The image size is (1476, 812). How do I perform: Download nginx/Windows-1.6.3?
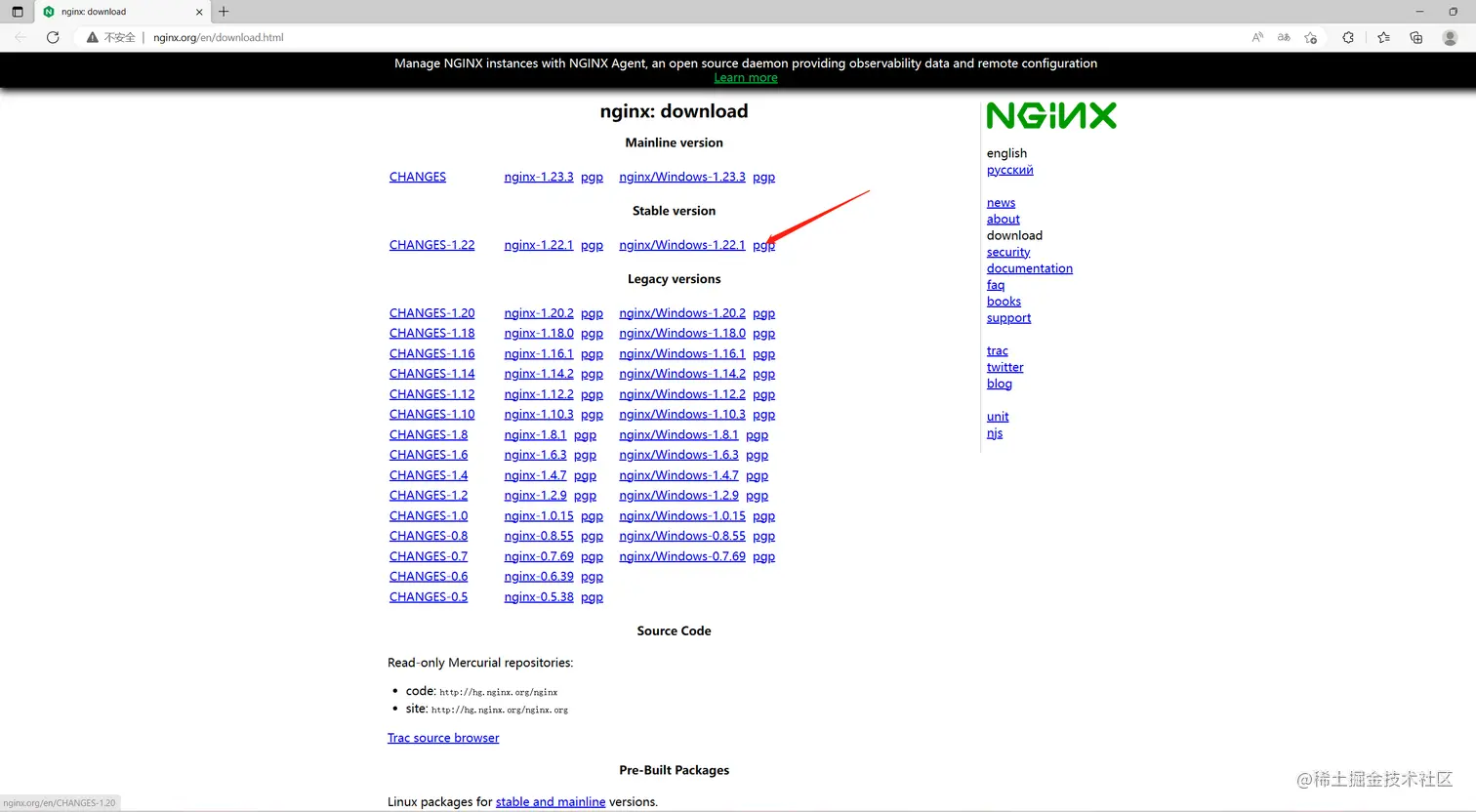[x=678, y=455]
